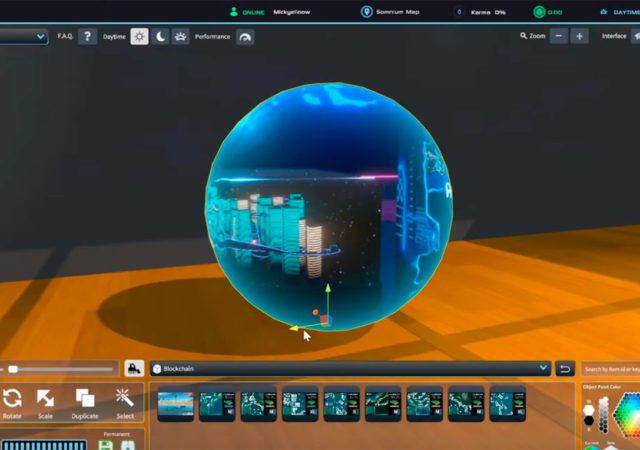Click the Zoom plus button
Viewport: 640px width, 450px height.
pos(580,36)
